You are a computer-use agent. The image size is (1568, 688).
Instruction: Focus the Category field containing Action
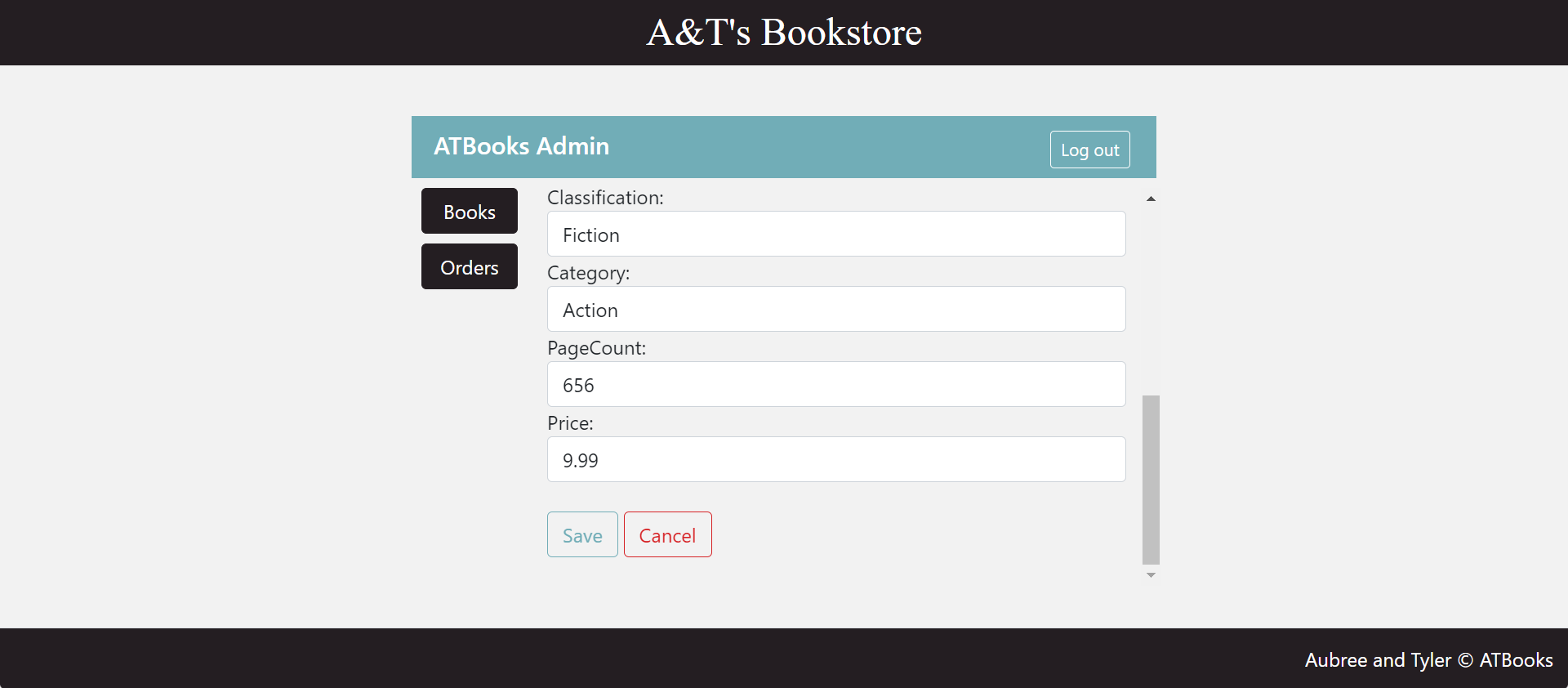click(x=836, y=309)
